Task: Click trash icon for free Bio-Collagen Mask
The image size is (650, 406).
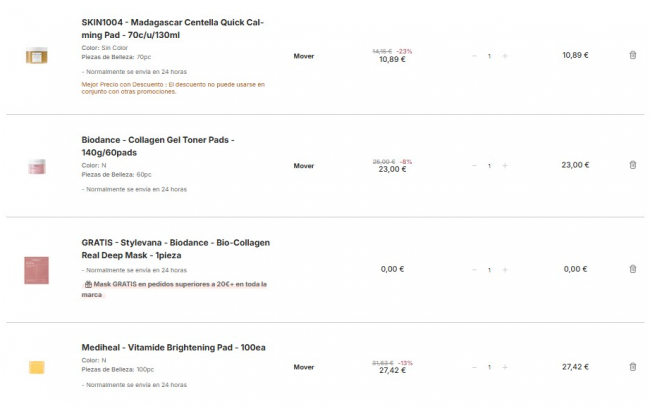Action: coord(632,269)
